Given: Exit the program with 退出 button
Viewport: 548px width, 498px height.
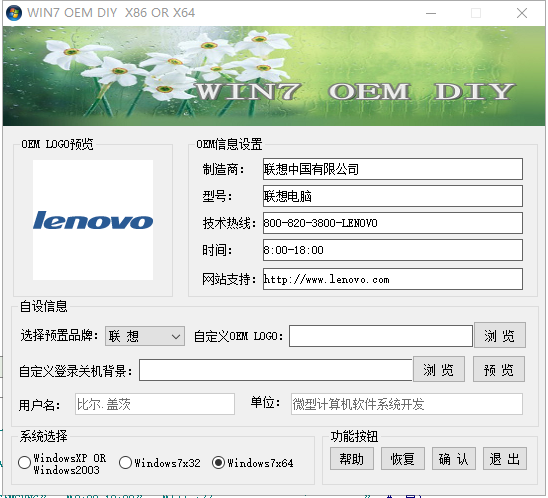Looking at the screenshot, I should click(505, 459).
